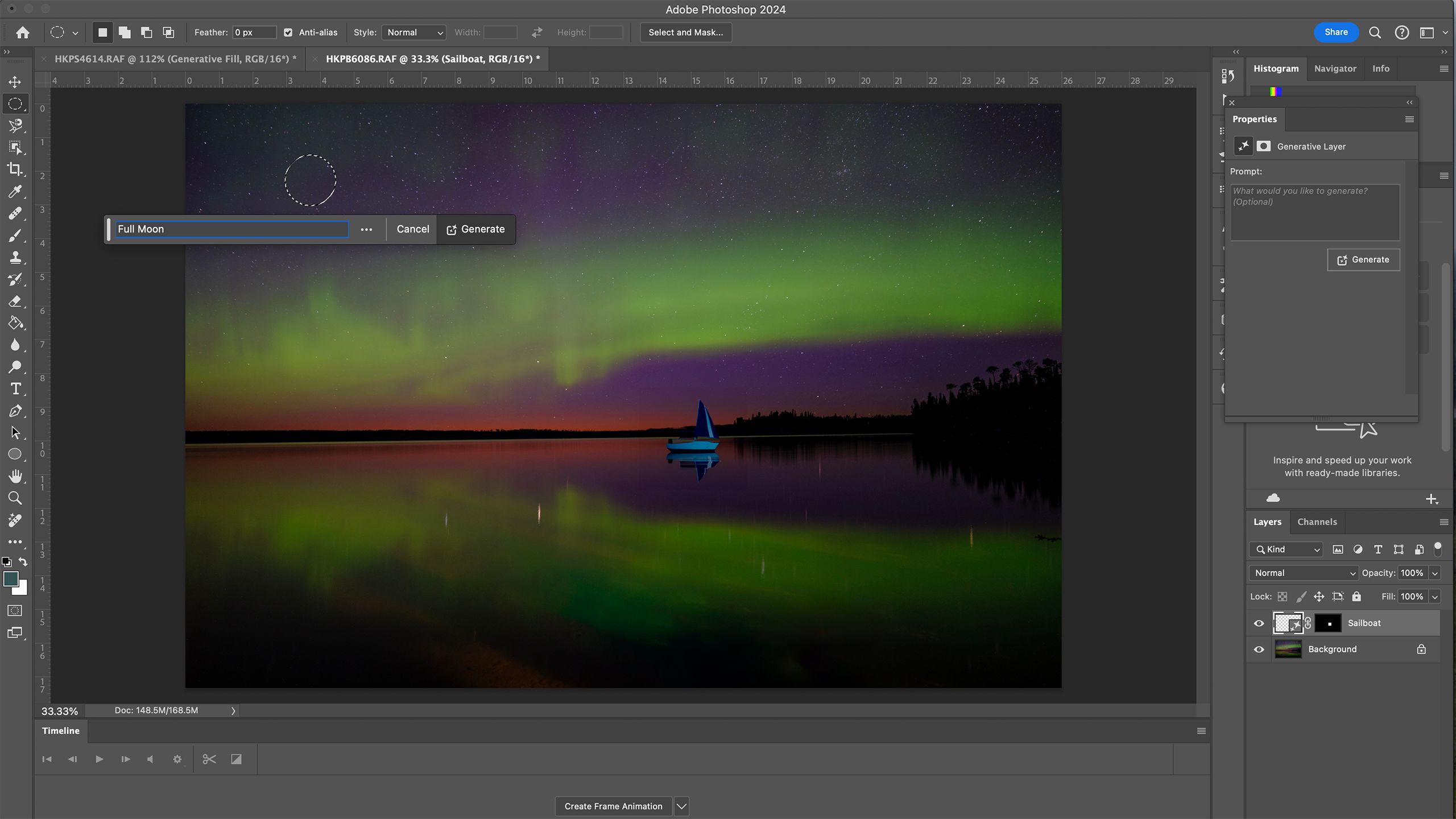The height and width of the screenshot is (819, 1456).
Task: Choose New selection mode
Action: 102,32
